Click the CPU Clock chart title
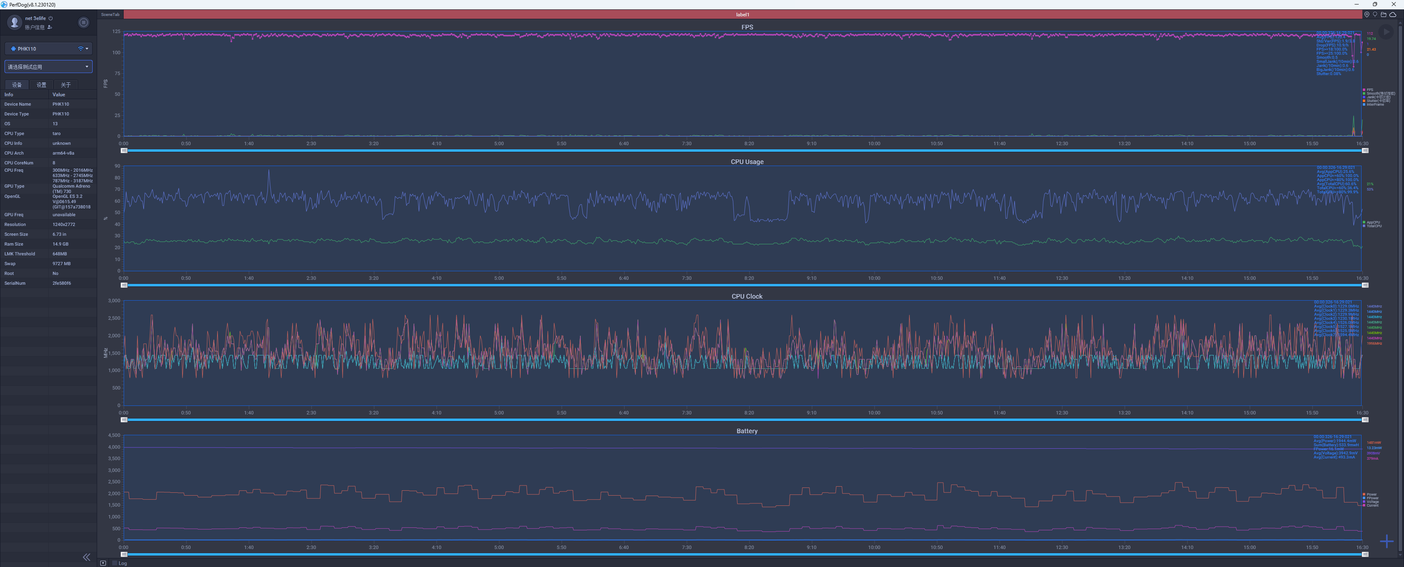 (747, 296)
